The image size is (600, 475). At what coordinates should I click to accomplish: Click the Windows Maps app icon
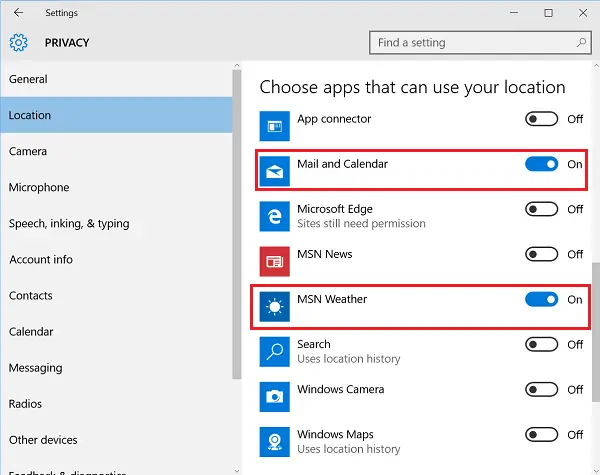click(274, 441)
